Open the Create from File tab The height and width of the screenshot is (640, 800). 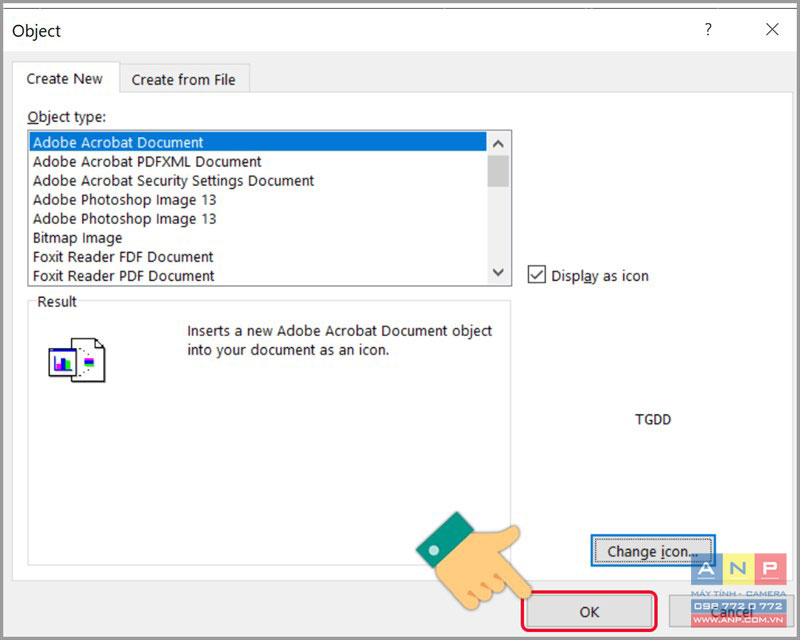184,80
